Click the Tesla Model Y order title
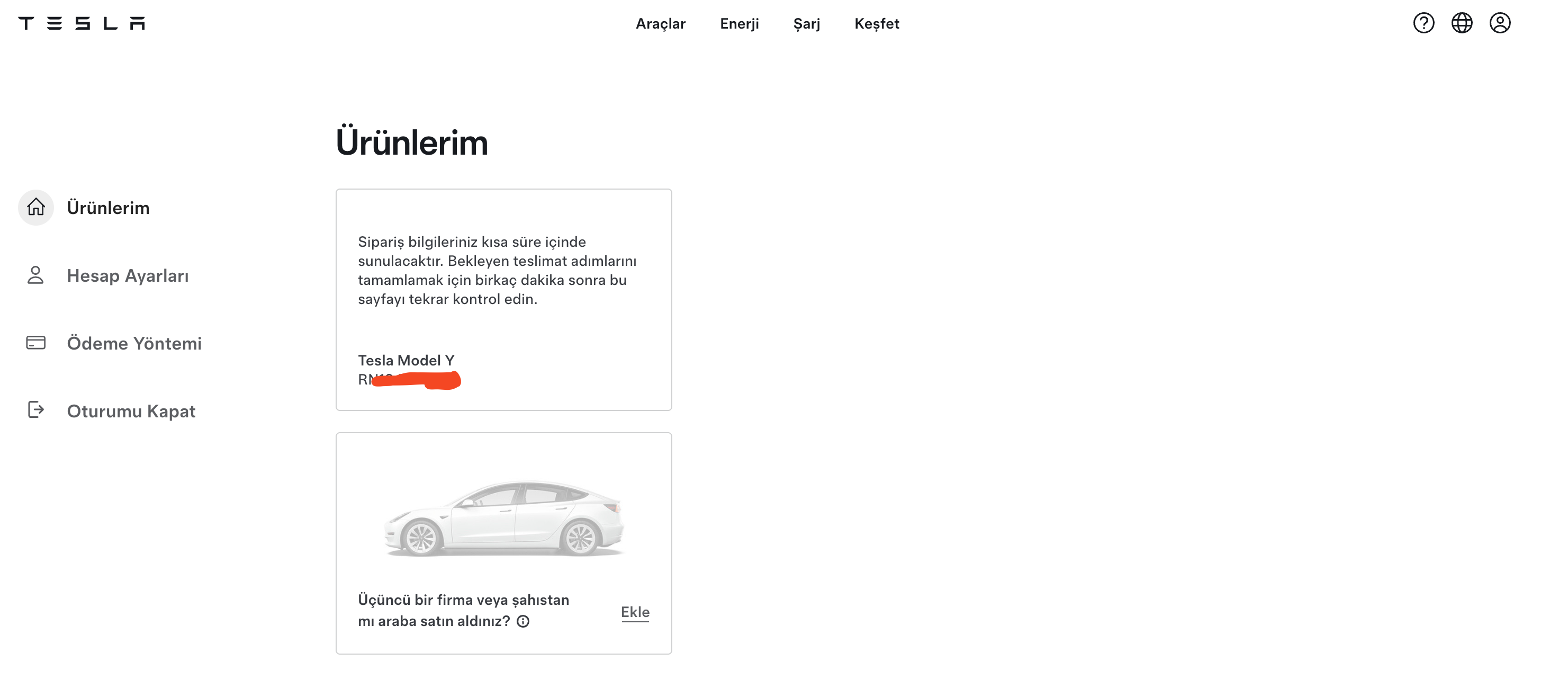Viewport: 1568px width, 697px height. (406, 360)
